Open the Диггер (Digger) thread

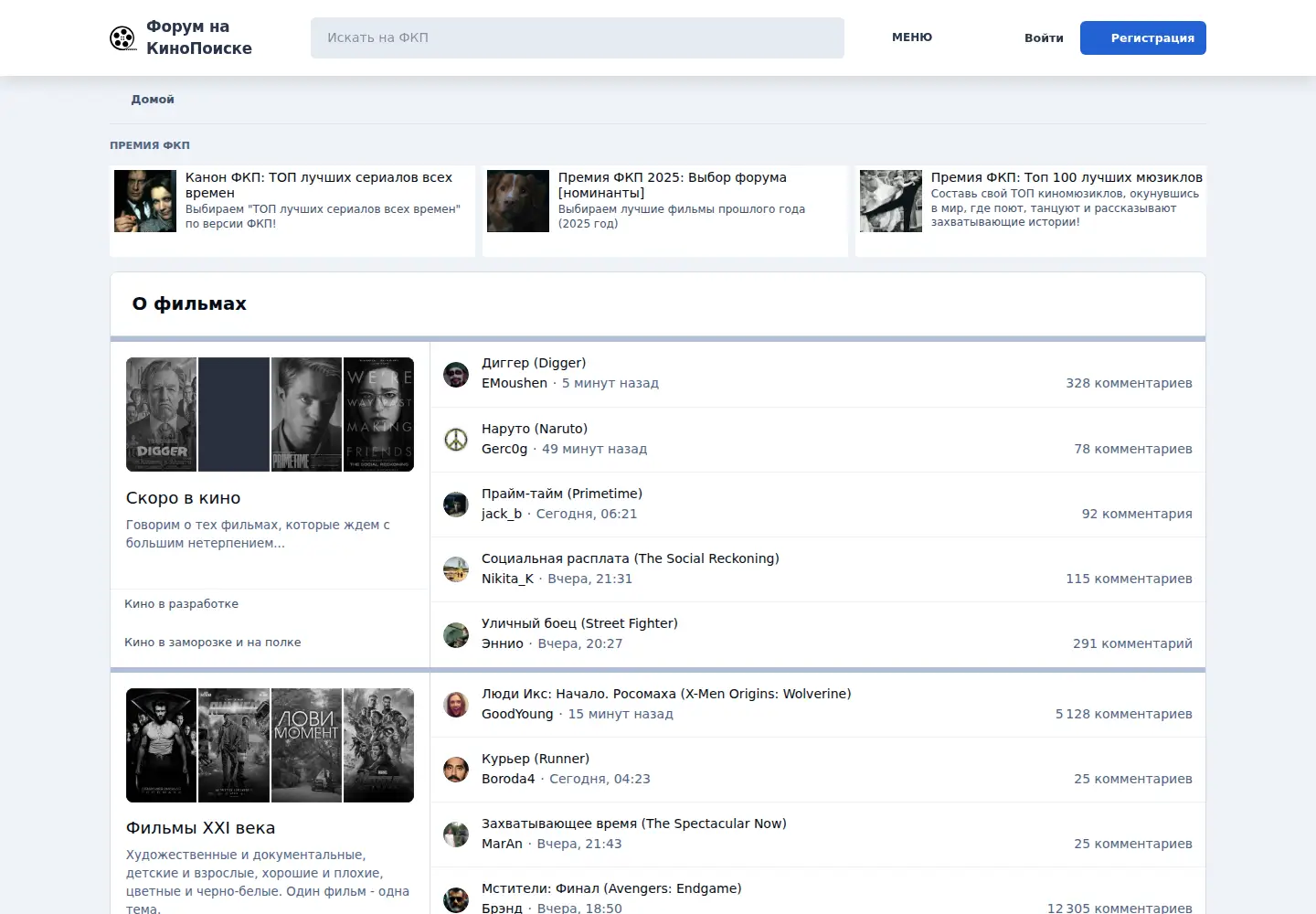(534, 363)
